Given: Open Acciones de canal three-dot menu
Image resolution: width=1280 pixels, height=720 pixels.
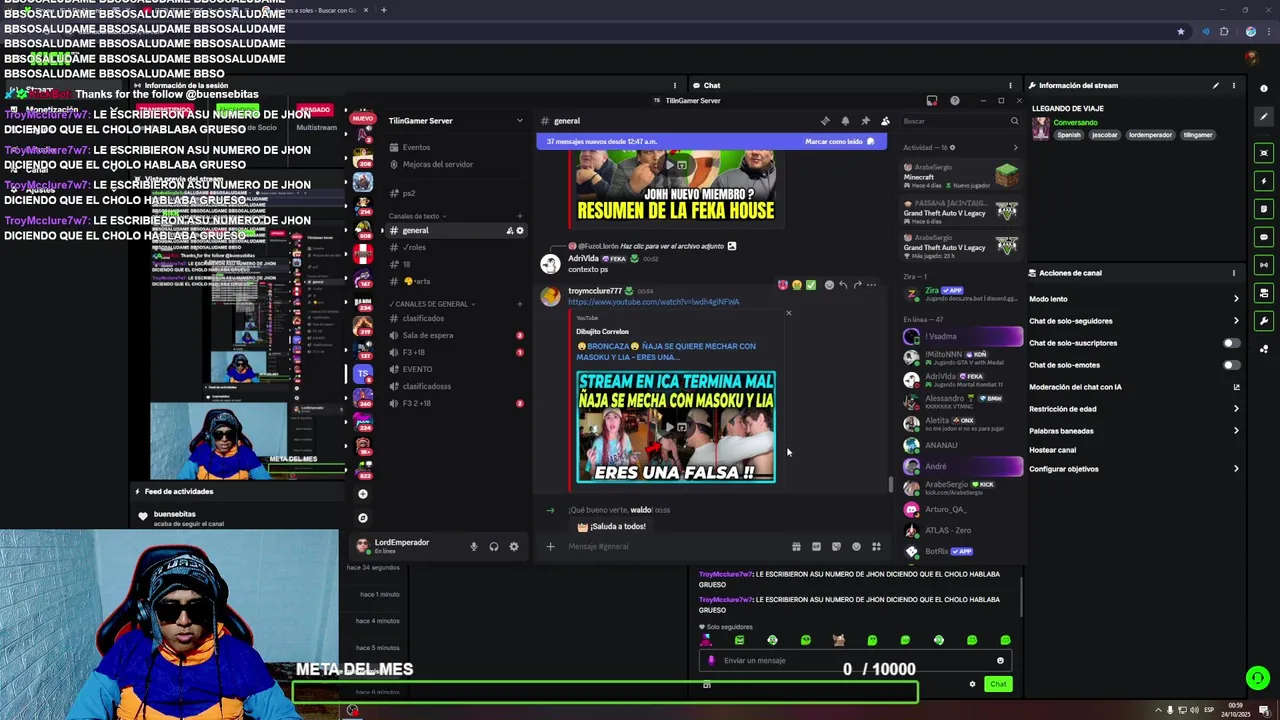Looking at the screenshot, I should pyautogui.click(x=1234, y=273).
